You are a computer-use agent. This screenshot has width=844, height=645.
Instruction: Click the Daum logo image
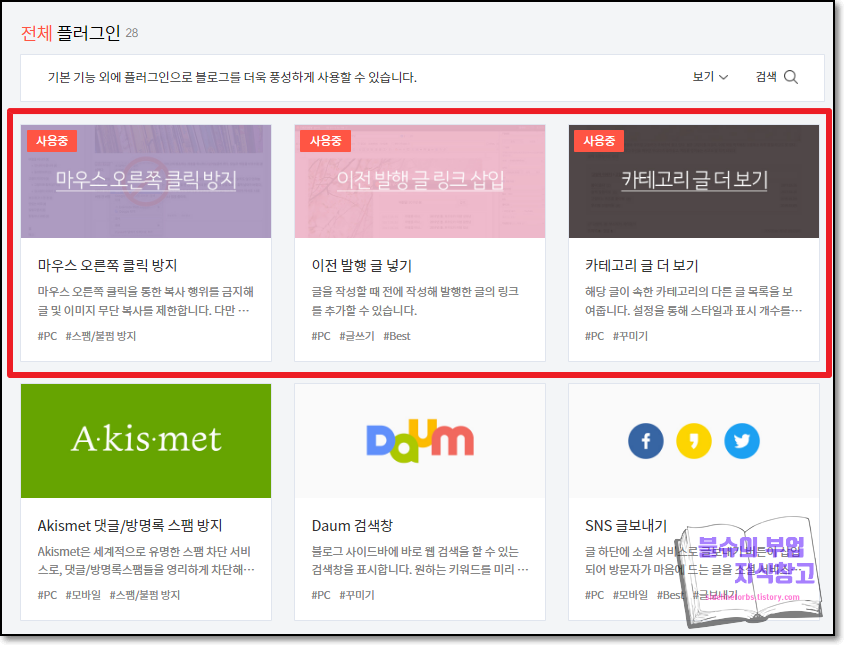click(419, 440)
